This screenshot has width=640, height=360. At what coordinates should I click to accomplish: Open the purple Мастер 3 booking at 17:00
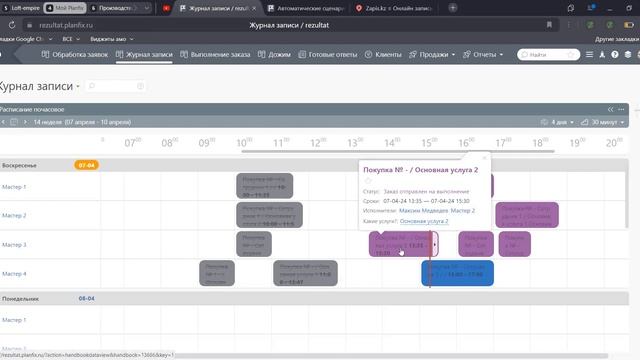click(515, 244)
